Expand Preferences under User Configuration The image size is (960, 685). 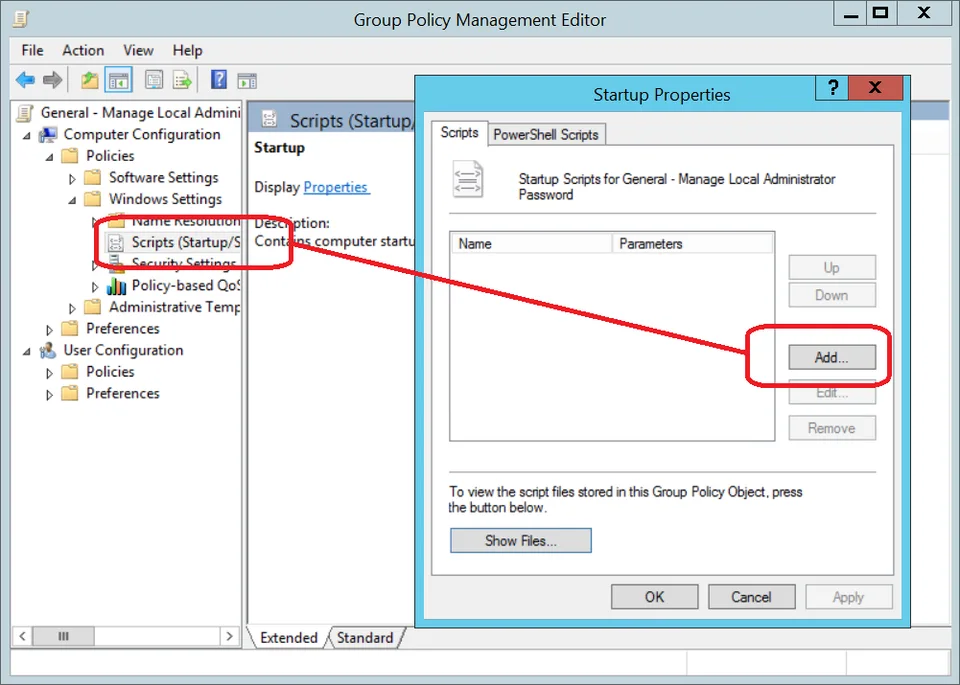50,394
